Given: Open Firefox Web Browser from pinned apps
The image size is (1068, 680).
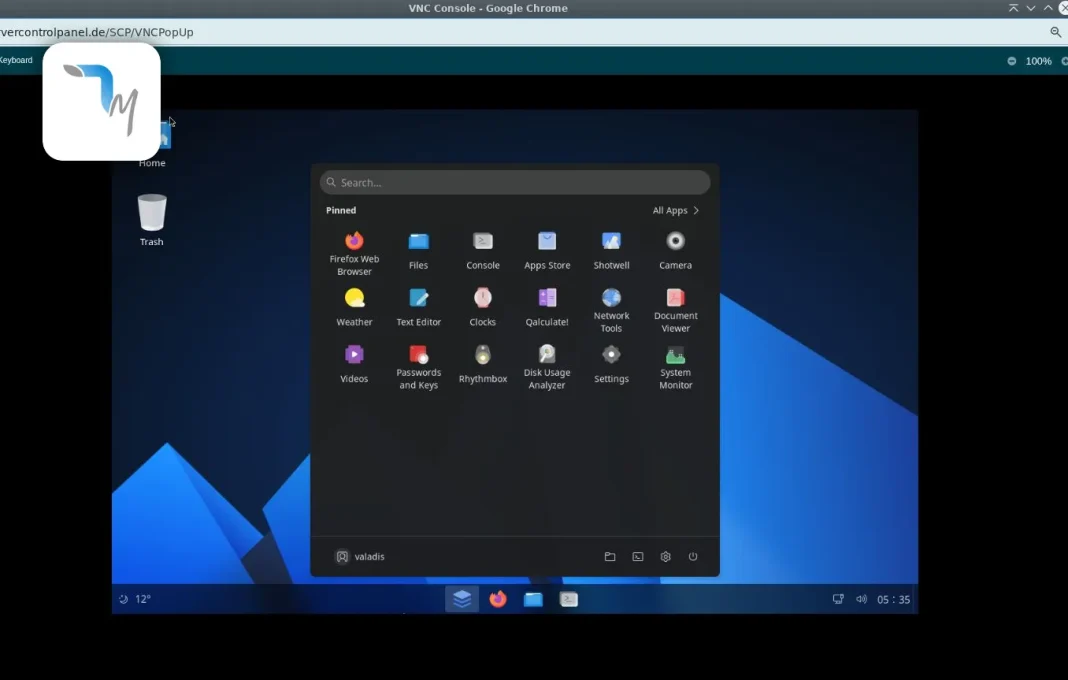Looking at the screenshot, I should click(354, 252).
